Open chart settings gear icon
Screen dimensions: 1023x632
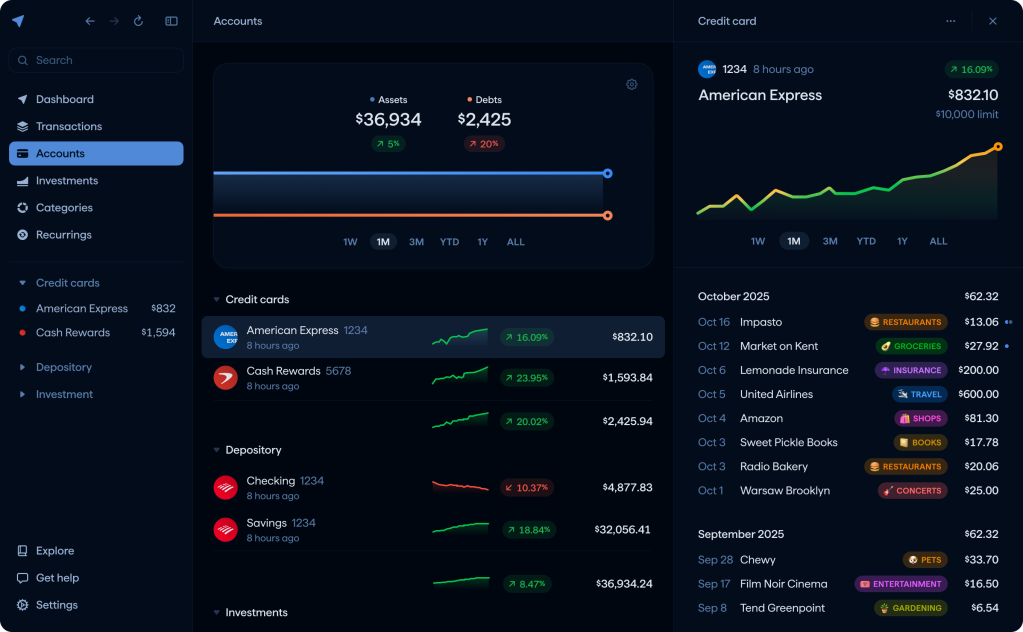632,85
